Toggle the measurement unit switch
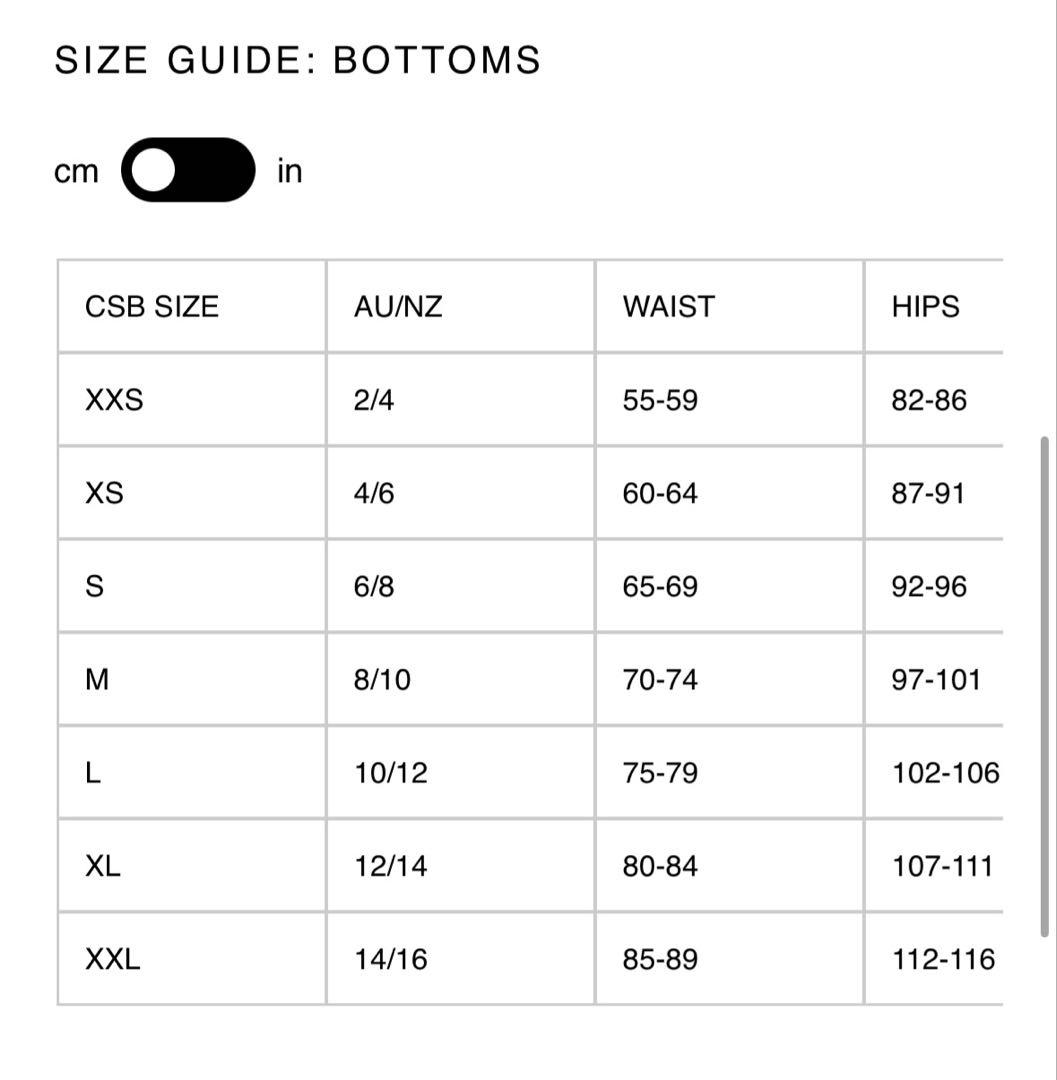 point(189,170)
